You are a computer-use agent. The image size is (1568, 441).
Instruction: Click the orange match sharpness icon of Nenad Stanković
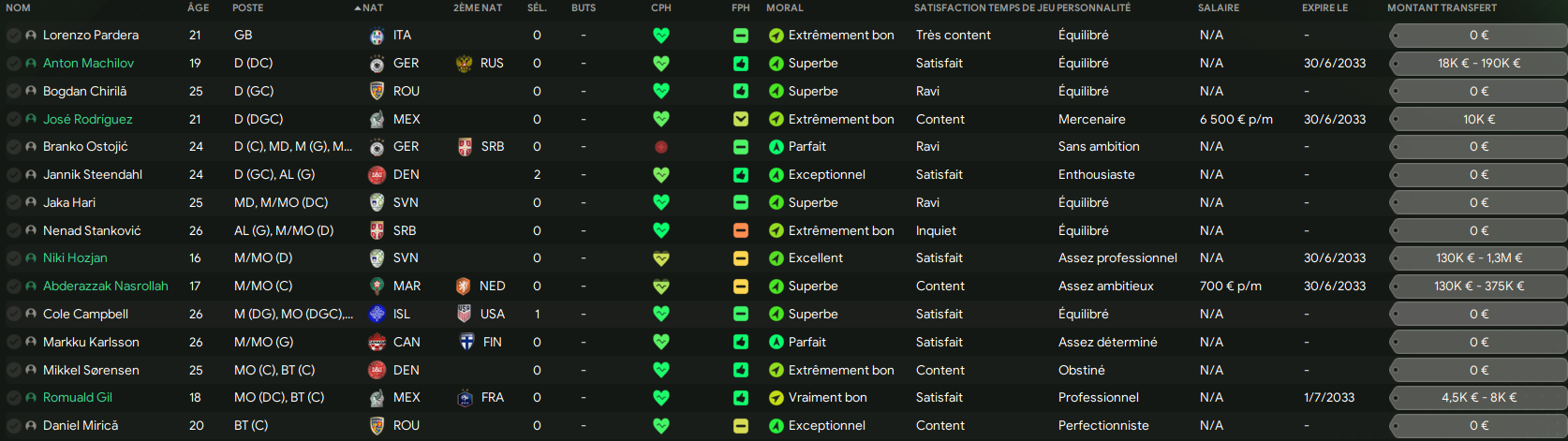(741, 230)
